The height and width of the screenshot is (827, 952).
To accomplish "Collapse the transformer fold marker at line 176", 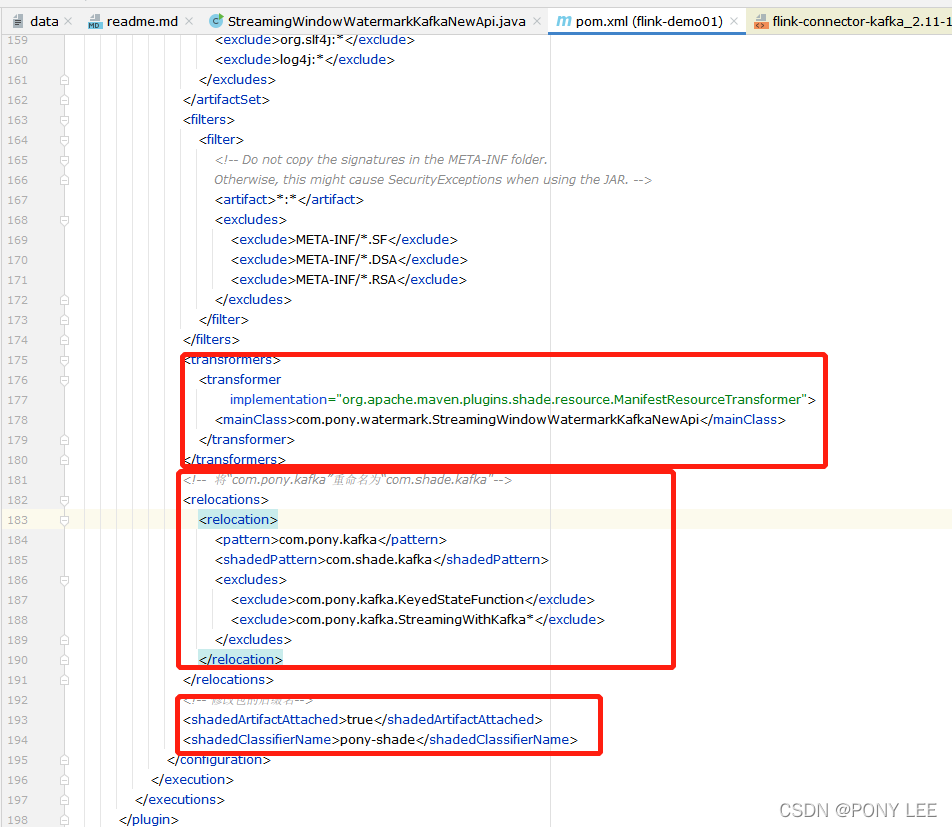I will click(64, 380).
